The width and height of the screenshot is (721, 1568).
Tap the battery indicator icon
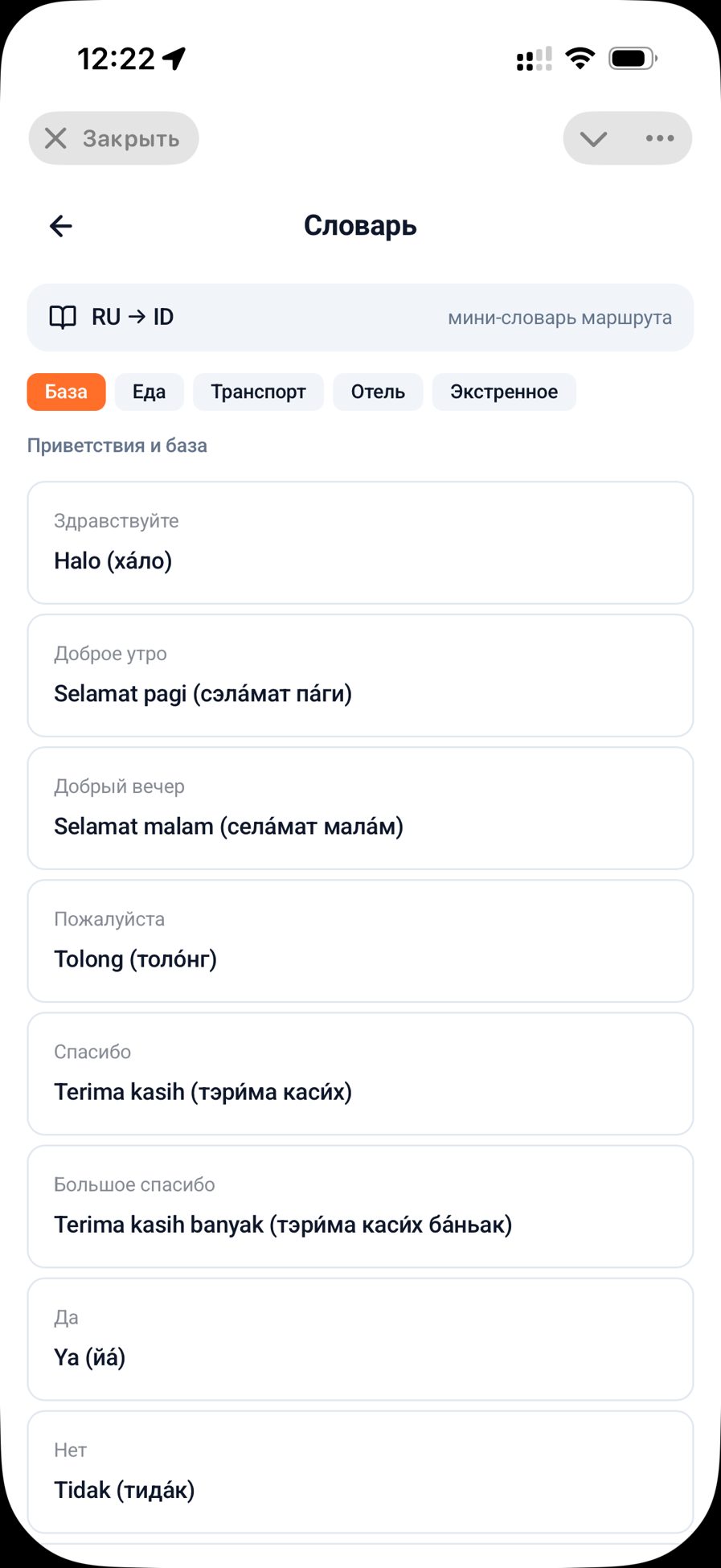click(x=633, y=58)
